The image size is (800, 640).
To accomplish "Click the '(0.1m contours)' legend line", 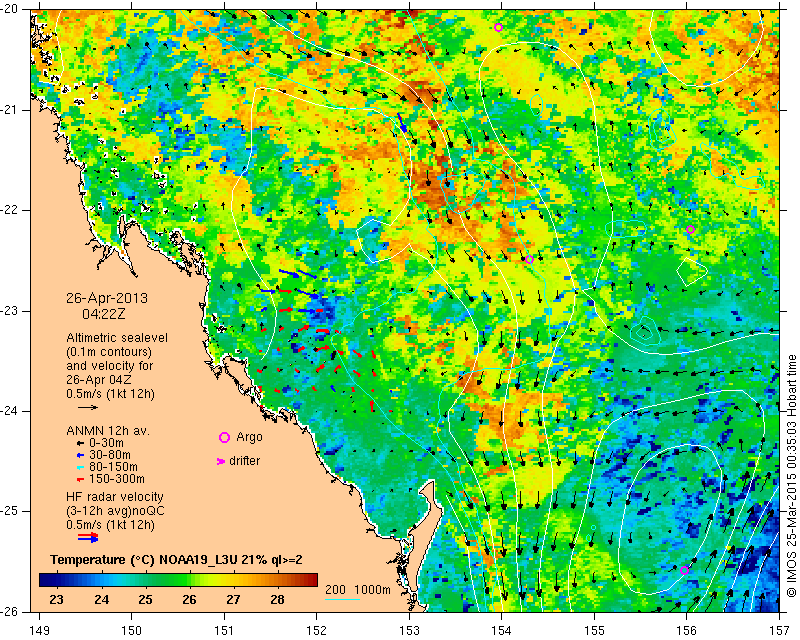I will click(x=109, y=352).
